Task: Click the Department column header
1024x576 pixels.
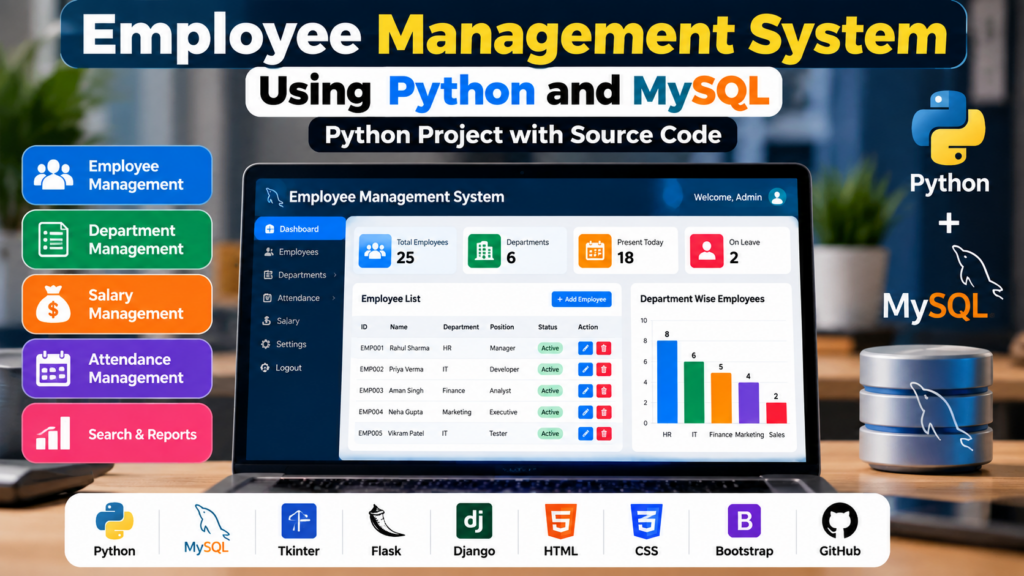Action: coord(460,327)
